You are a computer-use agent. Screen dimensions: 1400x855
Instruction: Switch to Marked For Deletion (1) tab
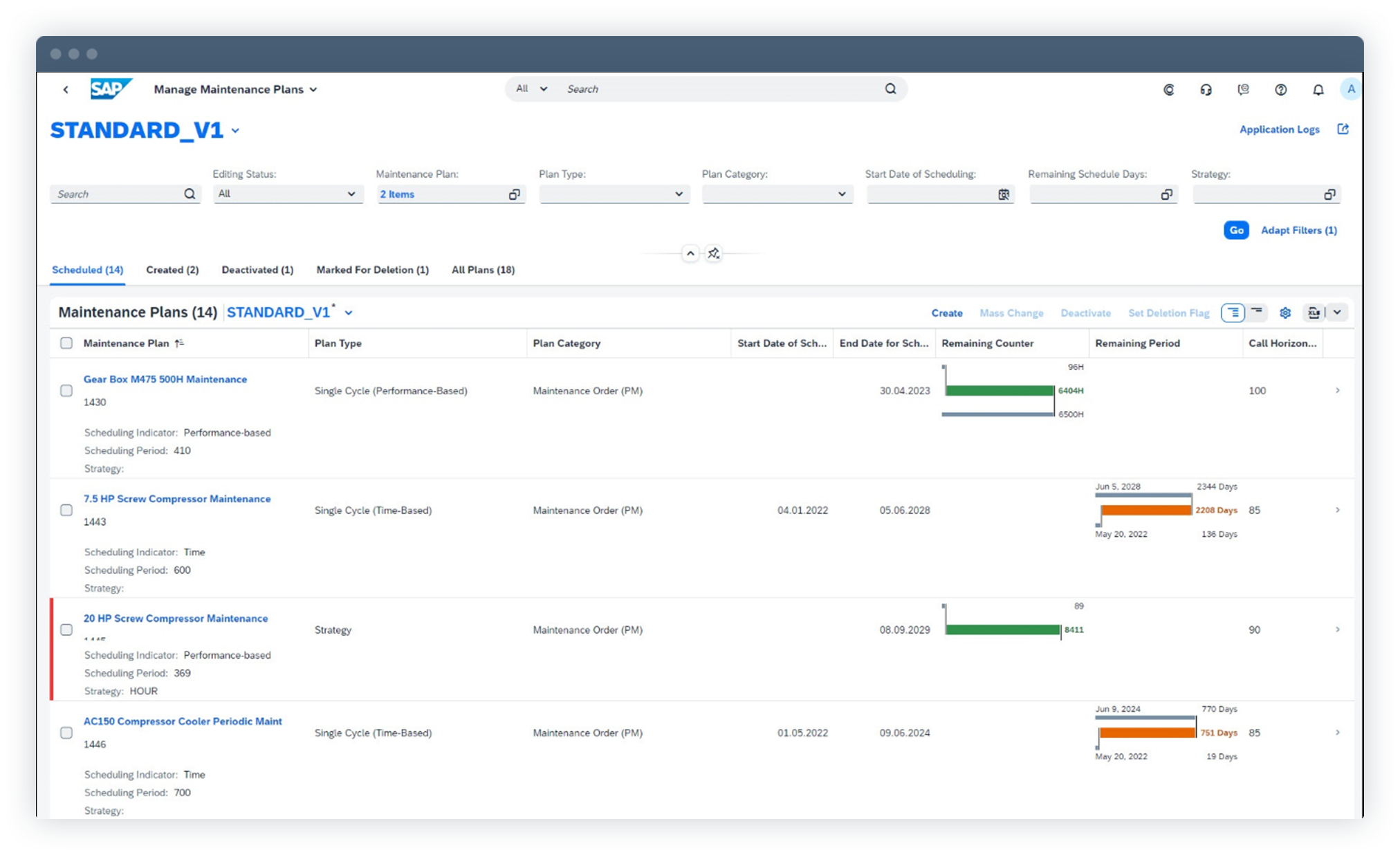(x=372, y=270)
